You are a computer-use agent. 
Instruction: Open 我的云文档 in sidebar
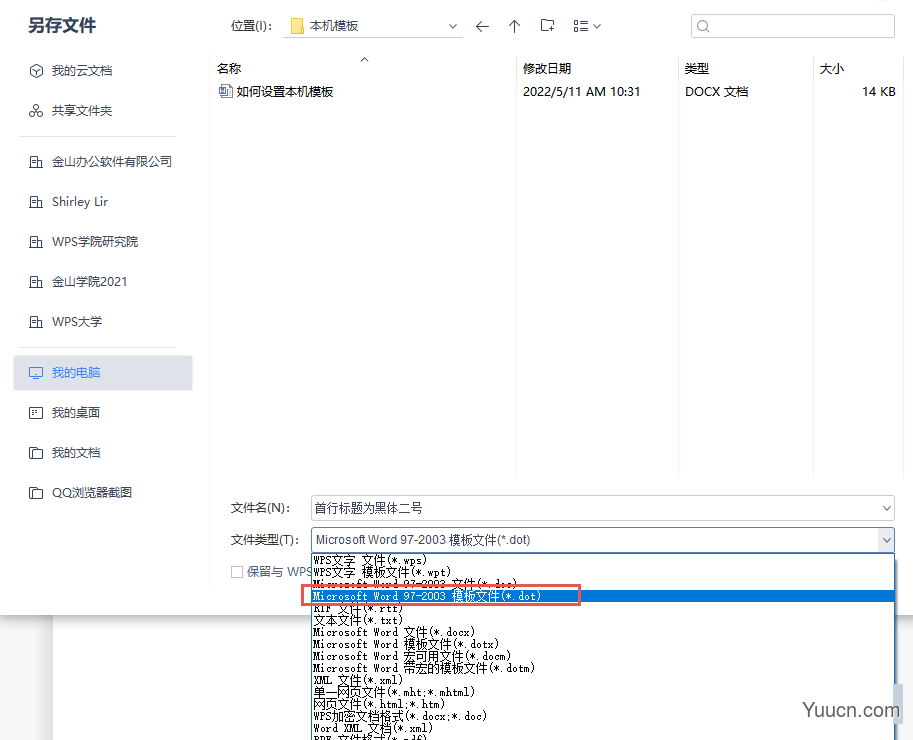point(71,71)
